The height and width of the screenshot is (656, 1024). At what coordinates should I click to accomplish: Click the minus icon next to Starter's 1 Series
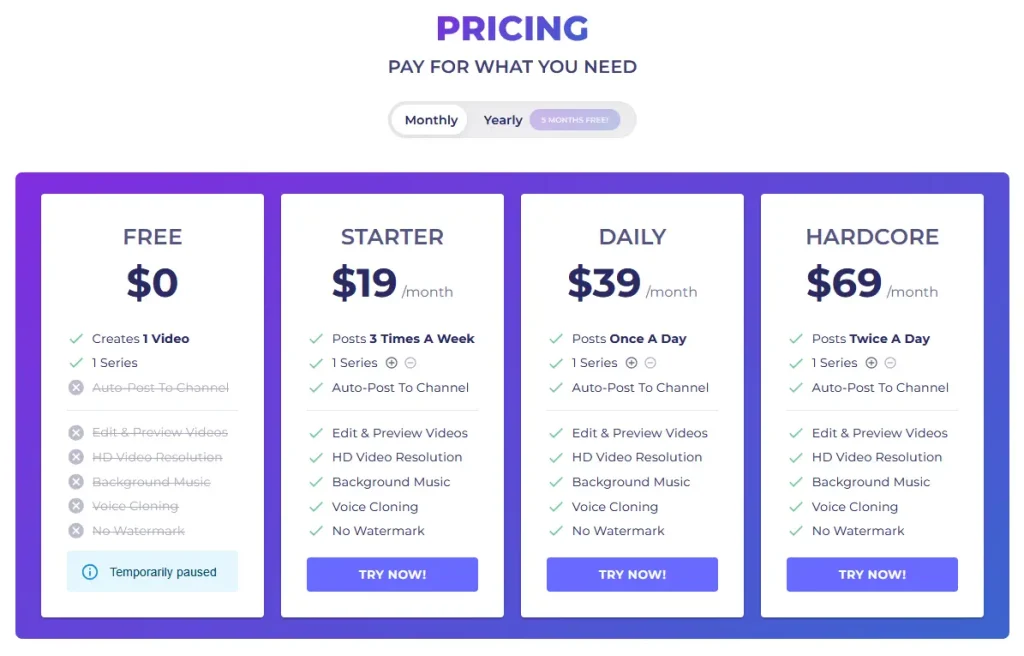pyautogui.click(x=410, y=362)
